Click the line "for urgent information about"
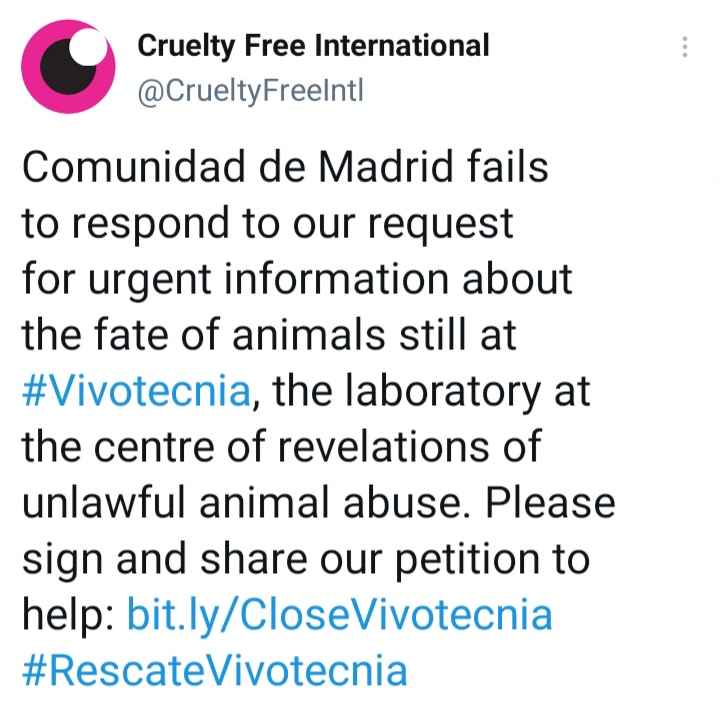720x707 pixels. (x=297, y=280)
